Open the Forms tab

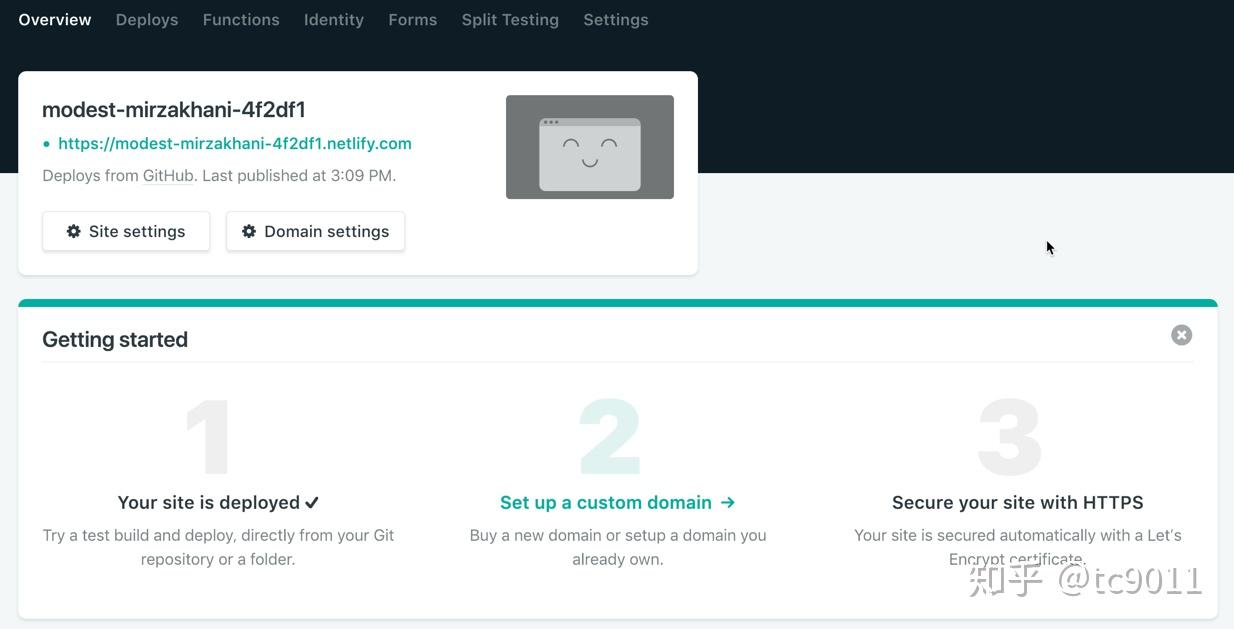click(x=412, y=20)
